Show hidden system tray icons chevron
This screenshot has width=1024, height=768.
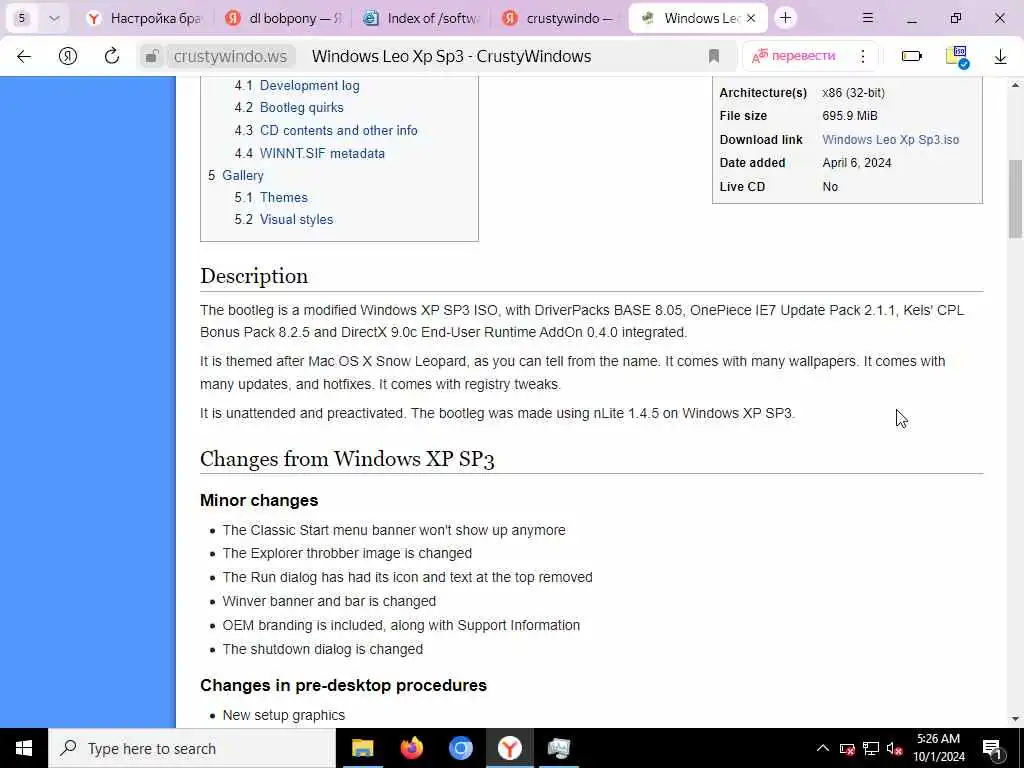click(x=823, y=748)
